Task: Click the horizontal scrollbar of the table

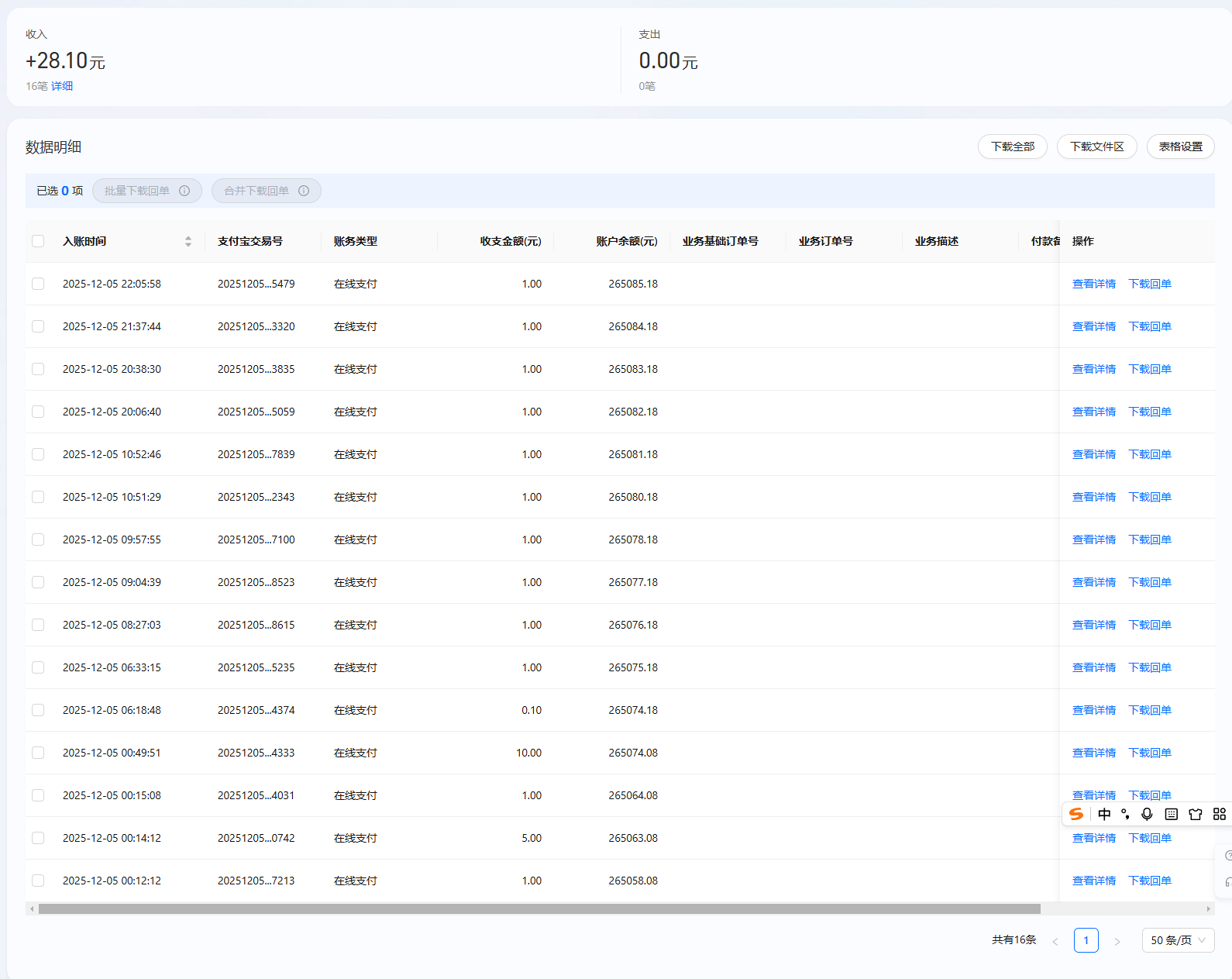Action: click(x=539, y=908)
